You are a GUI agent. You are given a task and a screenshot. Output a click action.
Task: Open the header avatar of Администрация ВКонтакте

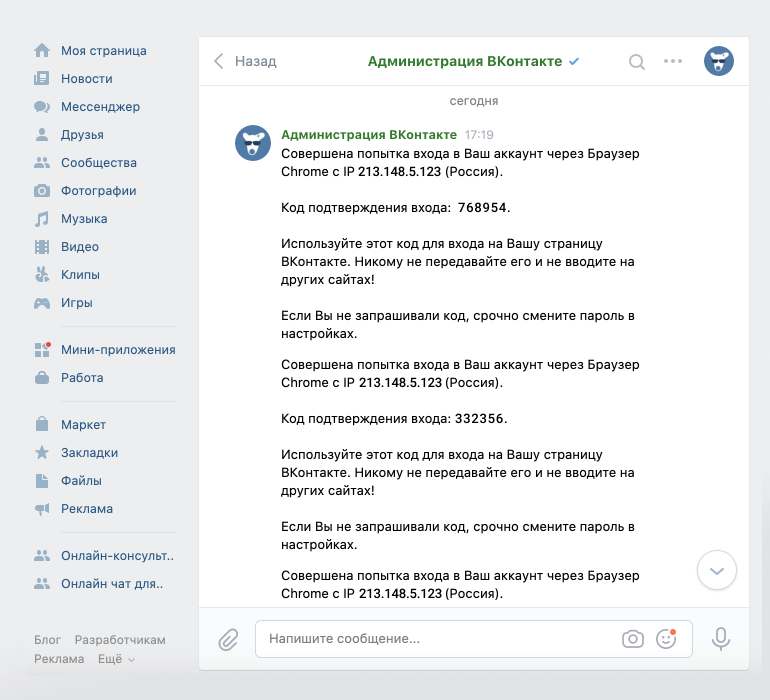718,61
